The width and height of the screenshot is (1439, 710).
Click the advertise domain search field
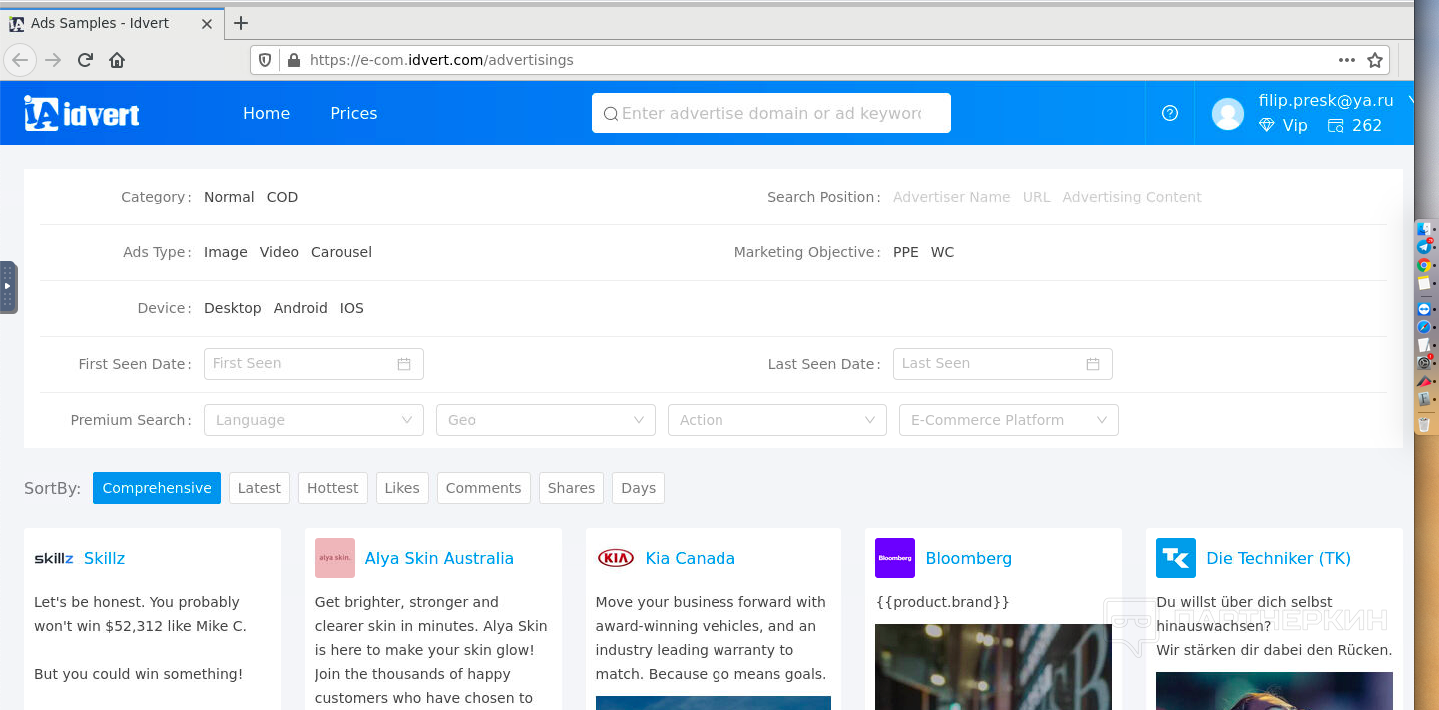click(771, 113)
